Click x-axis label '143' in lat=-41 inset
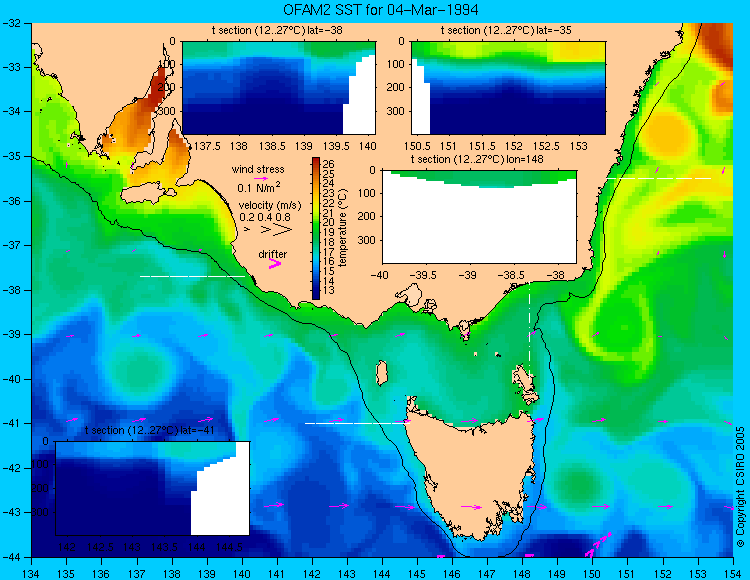The image size is (750, 580). (132, 547)
